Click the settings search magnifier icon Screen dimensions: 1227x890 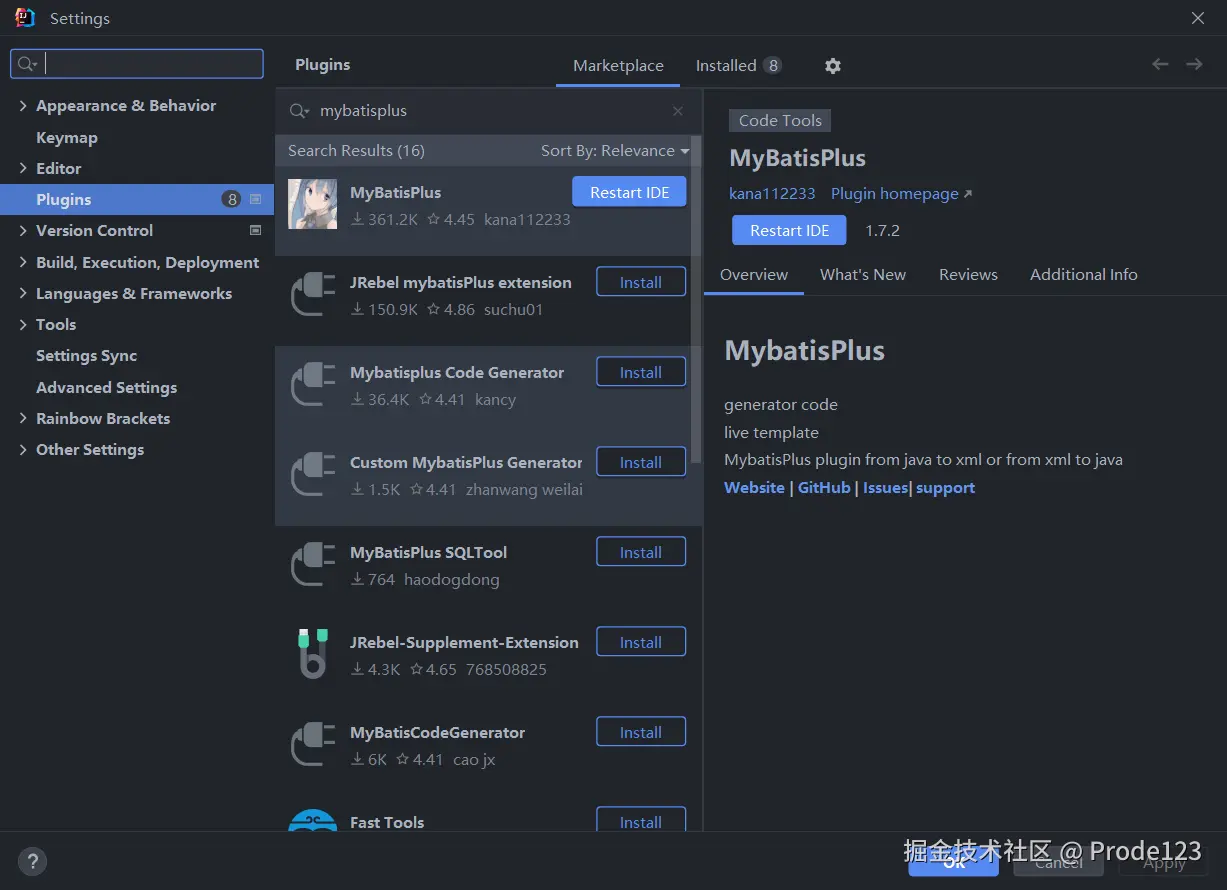click(x=27, y=64)
